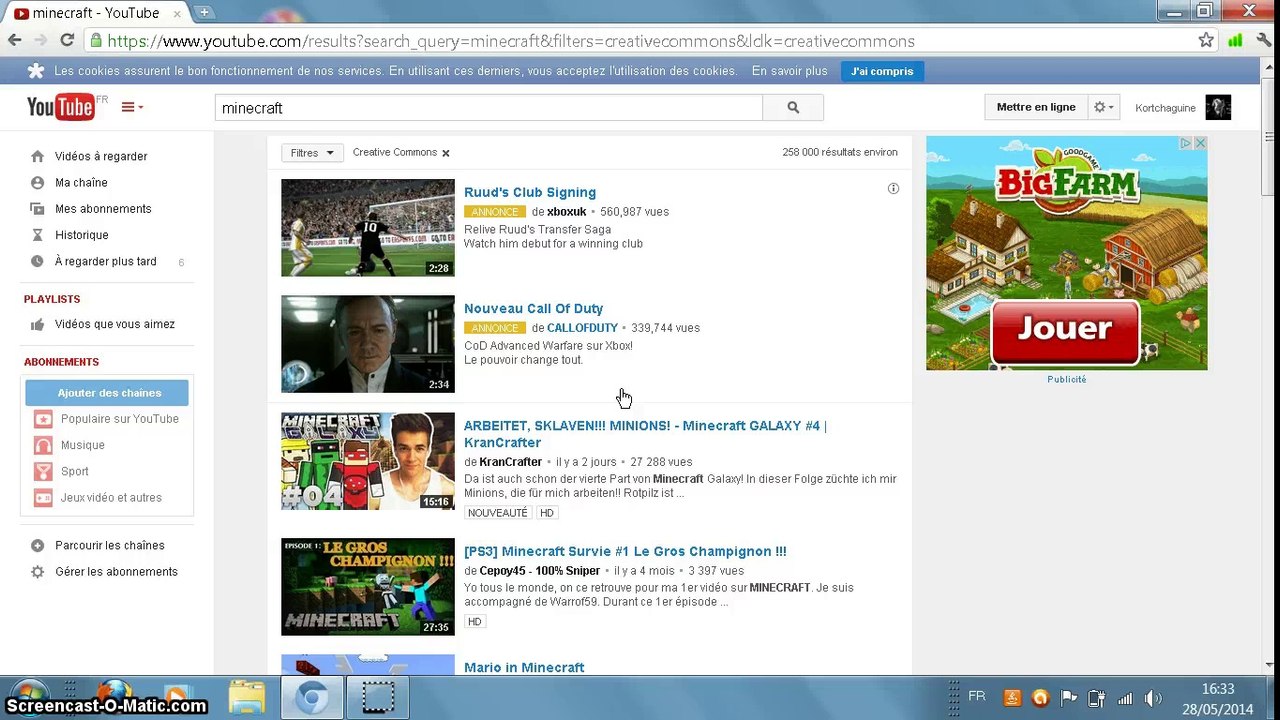Remove the Creative Commons filter
Screen dimensions: 1280x720
445,153
